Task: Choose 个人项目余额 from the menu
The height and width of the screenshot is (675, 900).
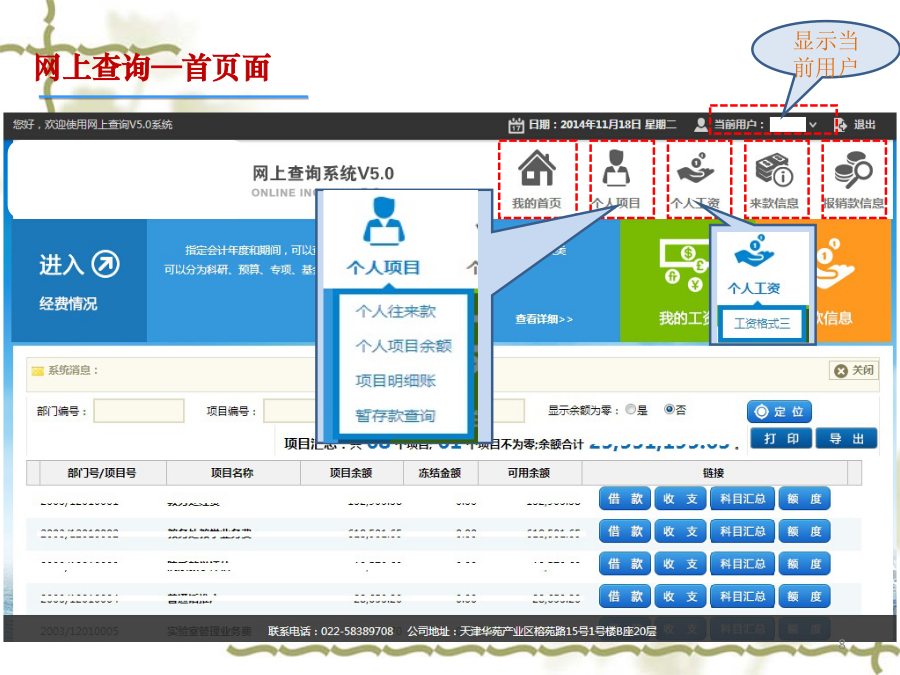Action: coord(404,346)
